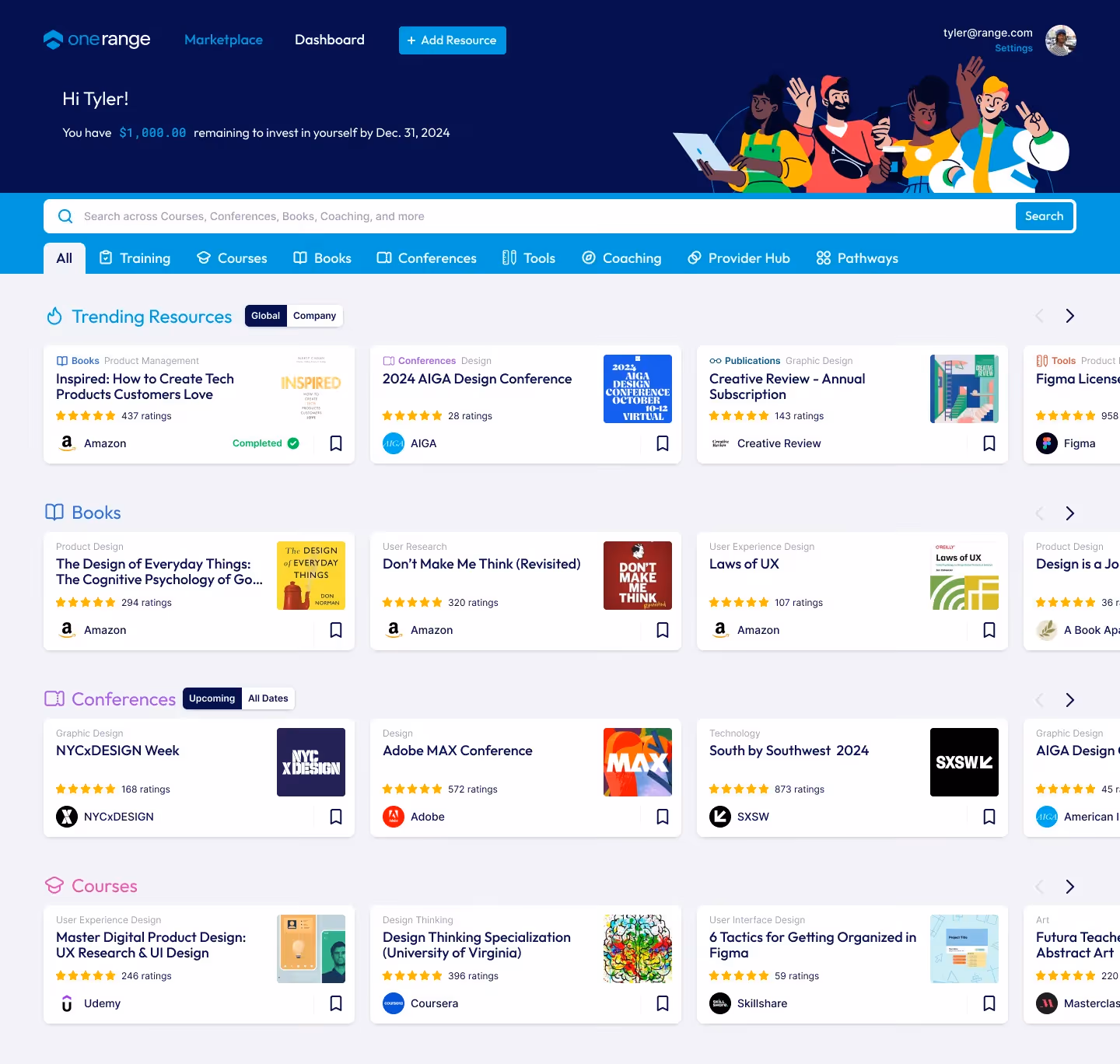Show previous Books cards

tap(1039, 513)
